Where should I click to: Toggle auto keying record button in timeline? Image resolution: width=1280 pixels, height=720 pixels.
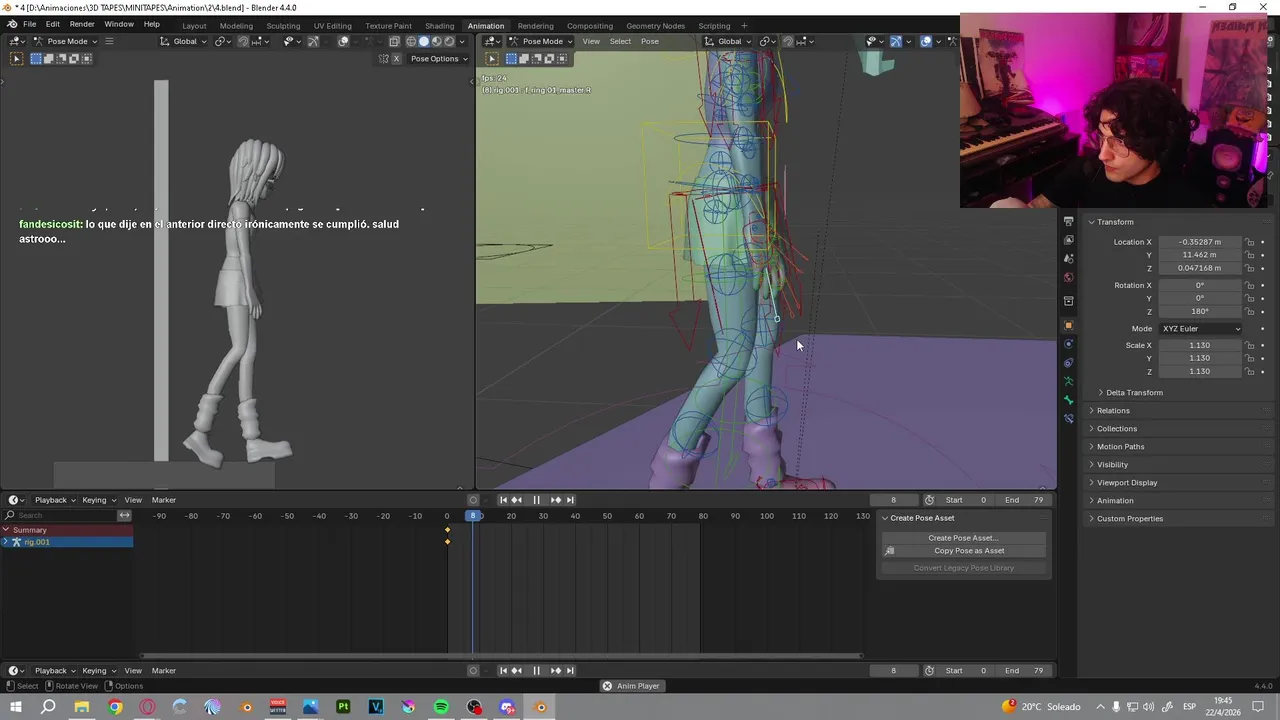tap(473, 500)
